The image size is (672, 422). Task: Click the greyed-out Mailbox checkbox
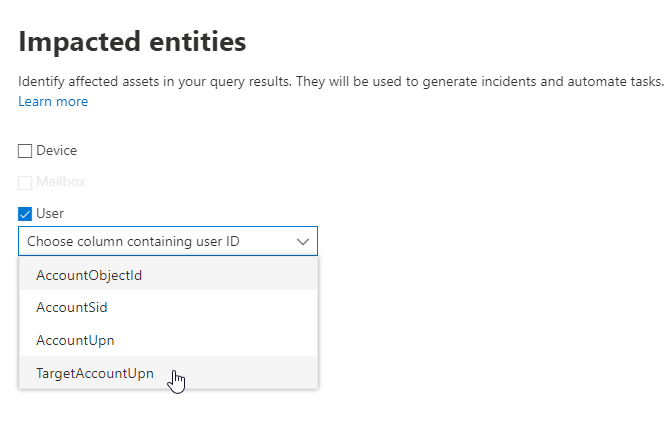[25, 182]
